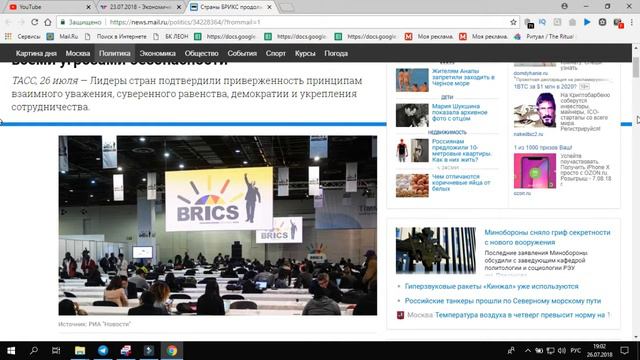Open the Поиск в Интернете bookmark
The height and width of the screenshot is (360, 640).
pyautogui.click(x=116, y=36)
